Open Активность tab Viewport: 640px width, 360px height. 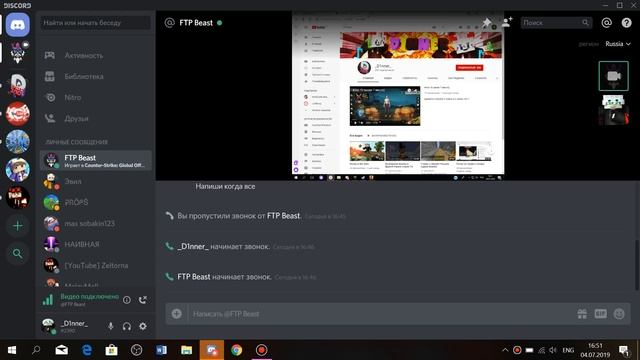click(96, 56)
